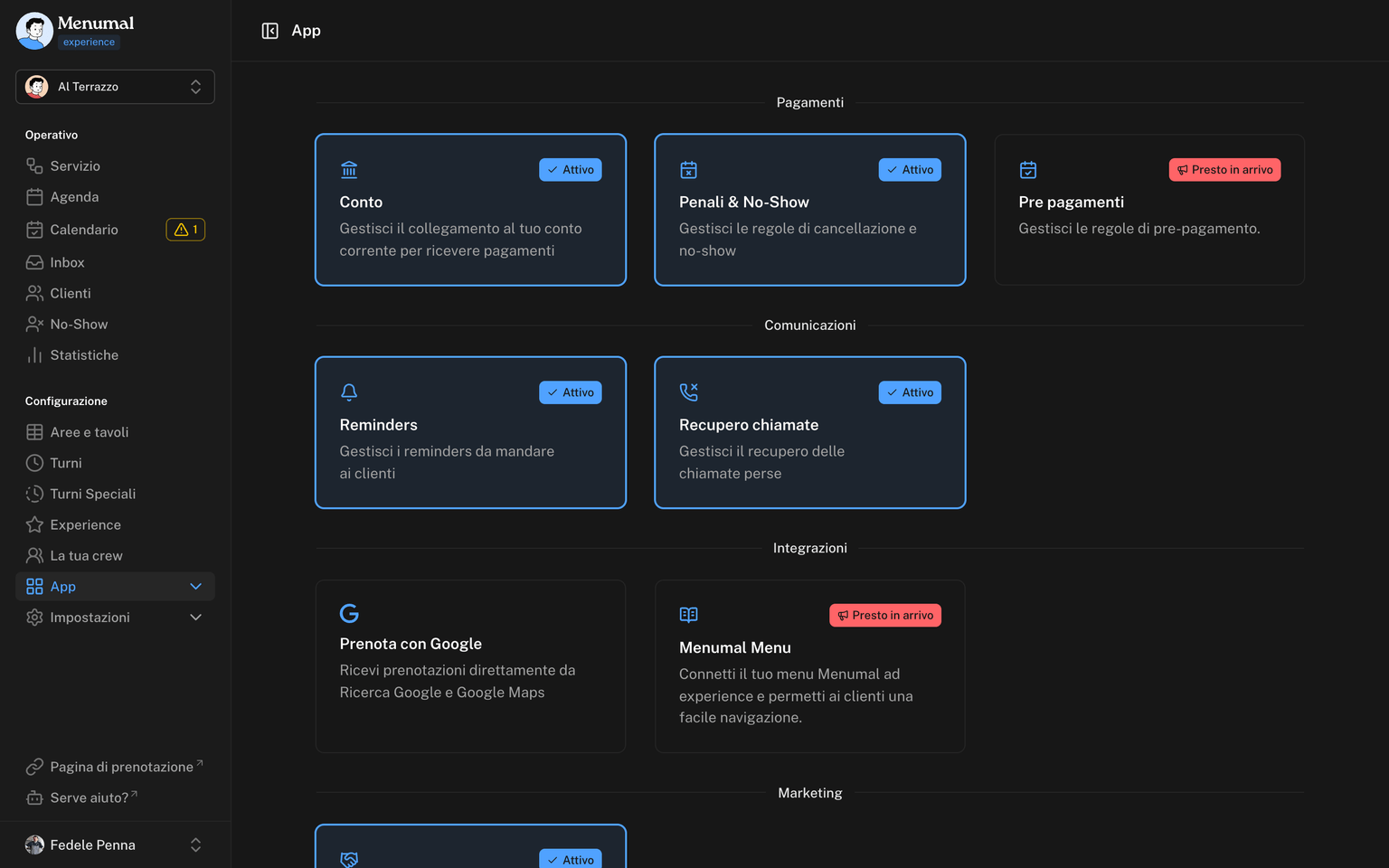
Task: Open Agenda from the sidebar
Action: (115, 197)
